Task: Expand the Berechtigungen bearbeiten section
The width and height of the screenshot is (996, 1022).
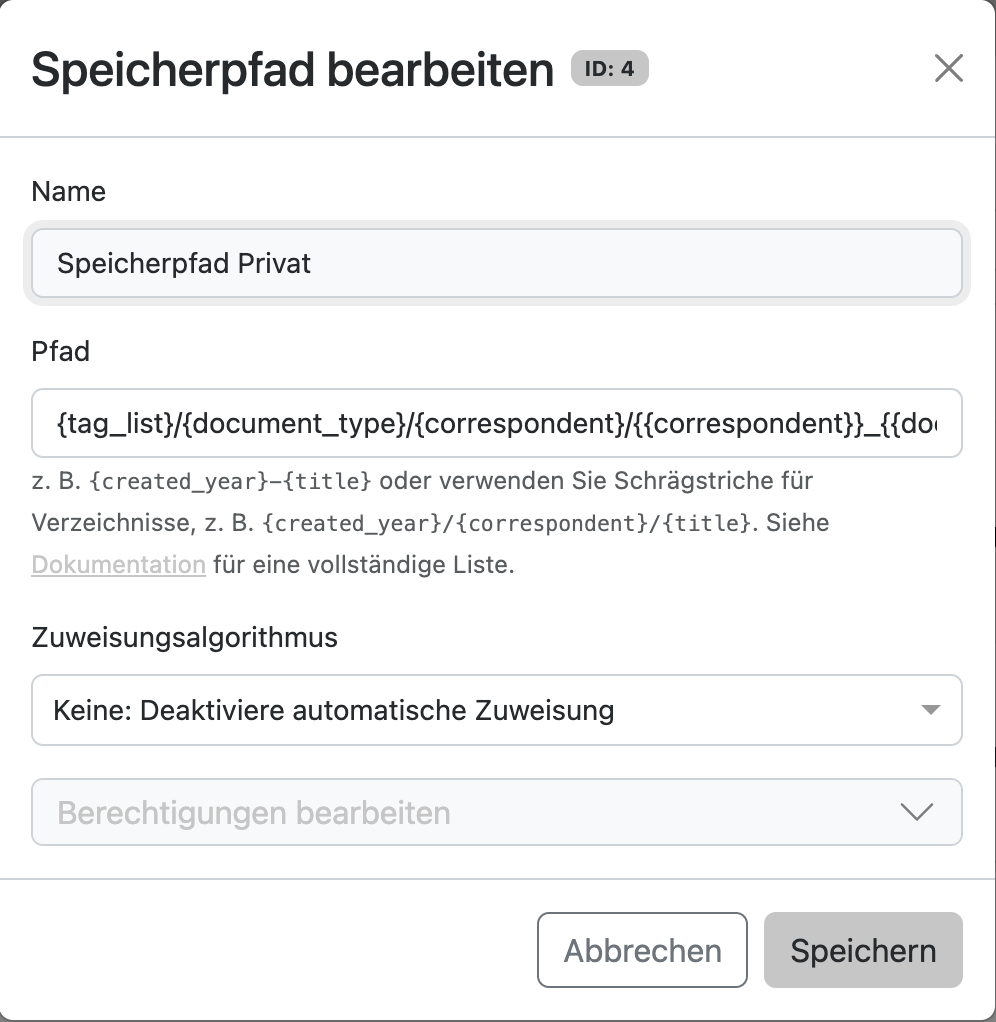Action: tap(497, 812)
